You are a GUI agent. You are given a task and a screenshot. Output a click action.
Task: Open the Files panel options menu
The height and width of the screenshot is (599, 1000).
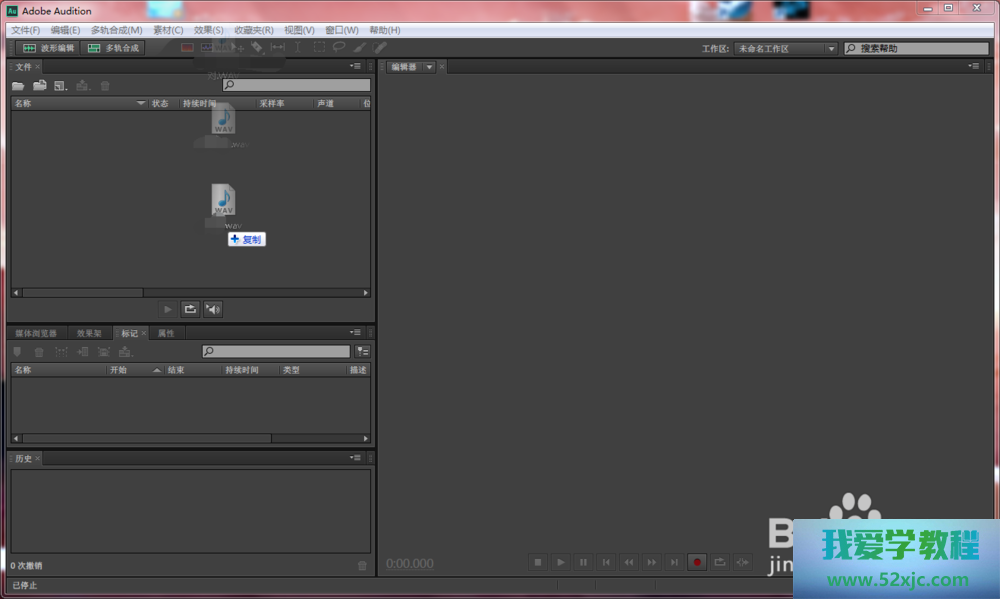(356, 66)
